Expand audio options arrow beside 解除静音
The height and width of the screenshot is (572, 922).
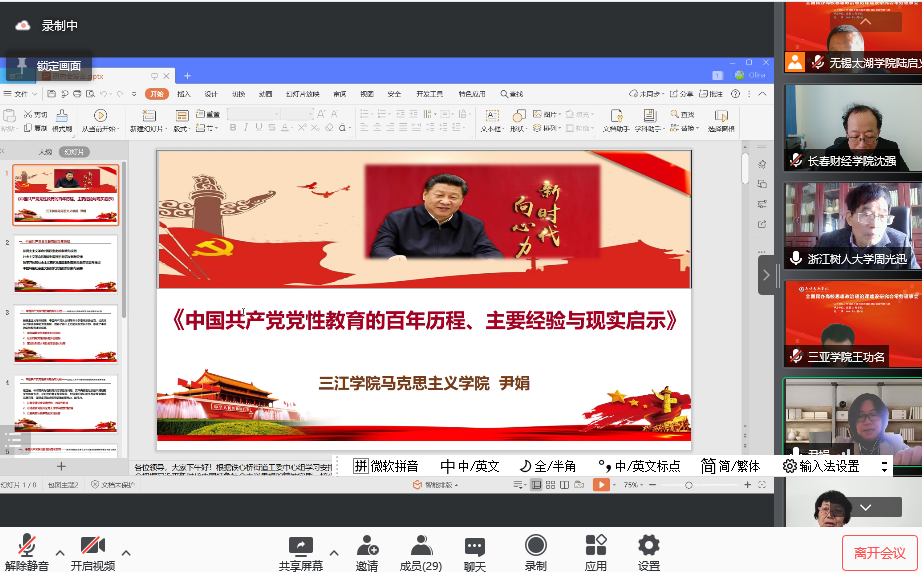[x=60, y=552]
